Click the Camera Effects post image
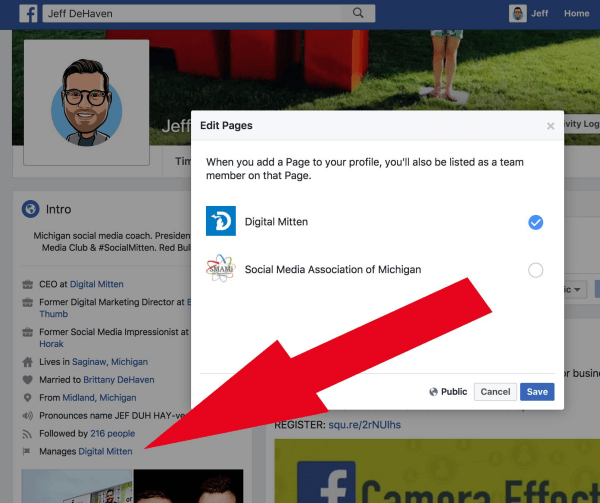 pyautogui.click(x=437, y=471)
